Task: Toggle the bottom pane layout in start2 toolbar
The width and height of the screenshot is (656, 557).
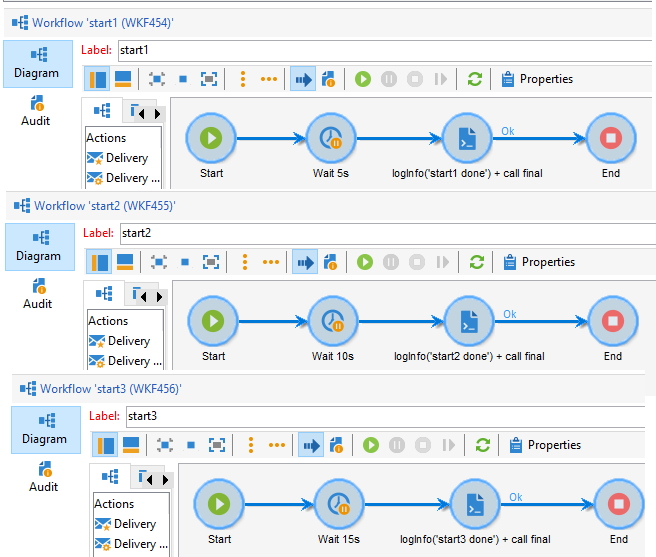Action: coord(125,262)
